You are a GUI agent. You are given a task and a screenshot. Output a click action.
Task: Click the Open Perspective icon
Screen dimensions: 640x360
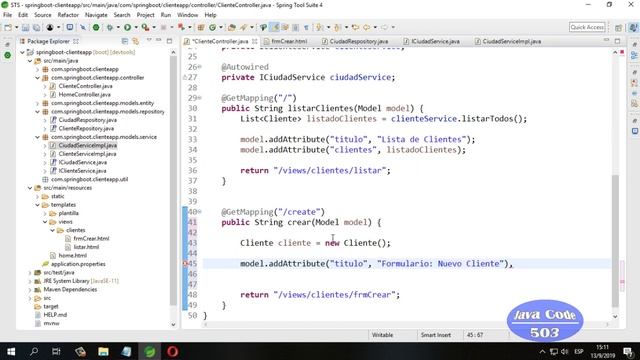click(619, 27)
